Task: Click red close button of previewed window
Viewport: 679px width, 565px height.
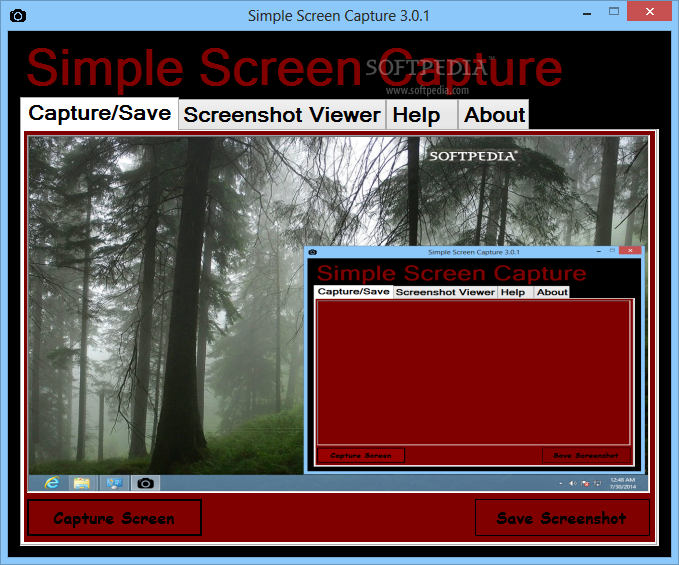Action: 630,250
